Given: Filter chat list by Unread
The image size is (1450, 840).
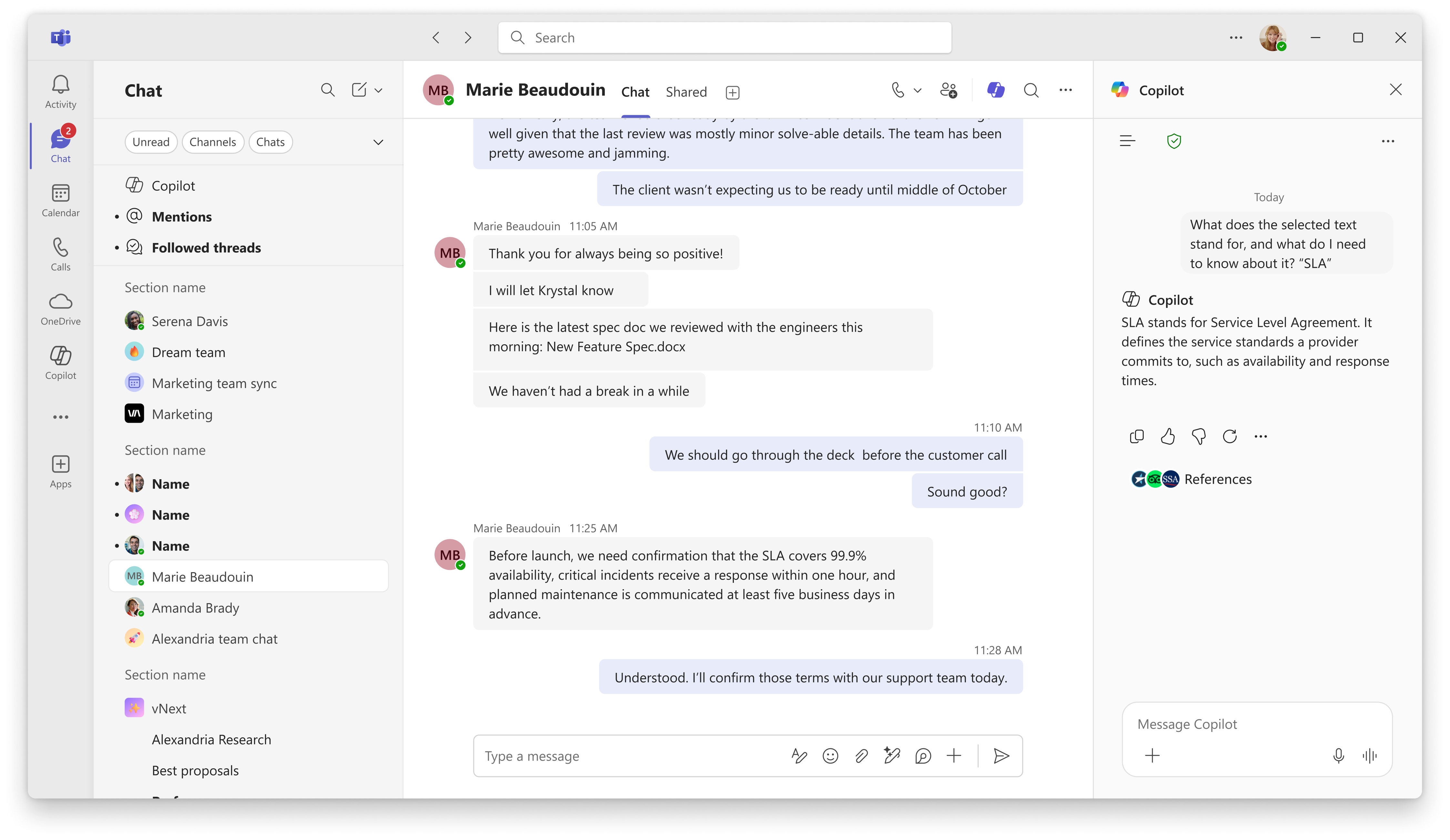Looking at the screenshot, I should 151,142.
